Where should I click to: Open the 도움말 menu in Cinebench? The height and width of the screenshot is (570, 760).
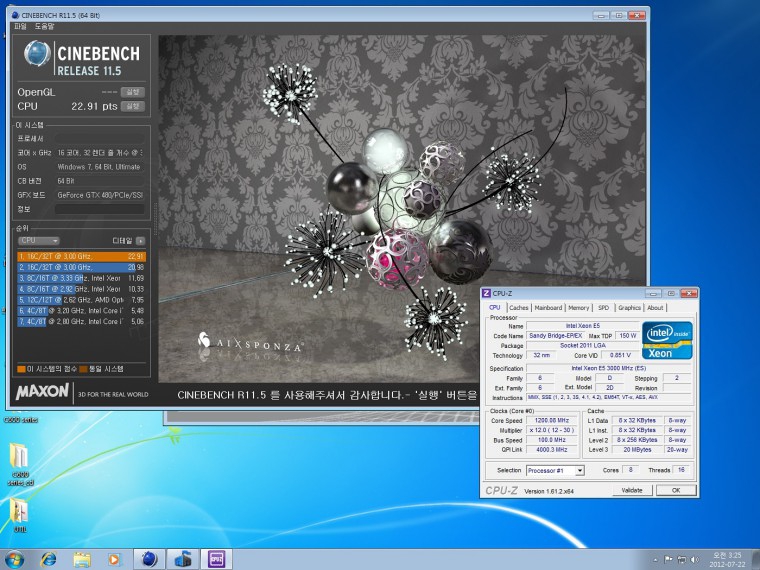[x=44, y=26]
